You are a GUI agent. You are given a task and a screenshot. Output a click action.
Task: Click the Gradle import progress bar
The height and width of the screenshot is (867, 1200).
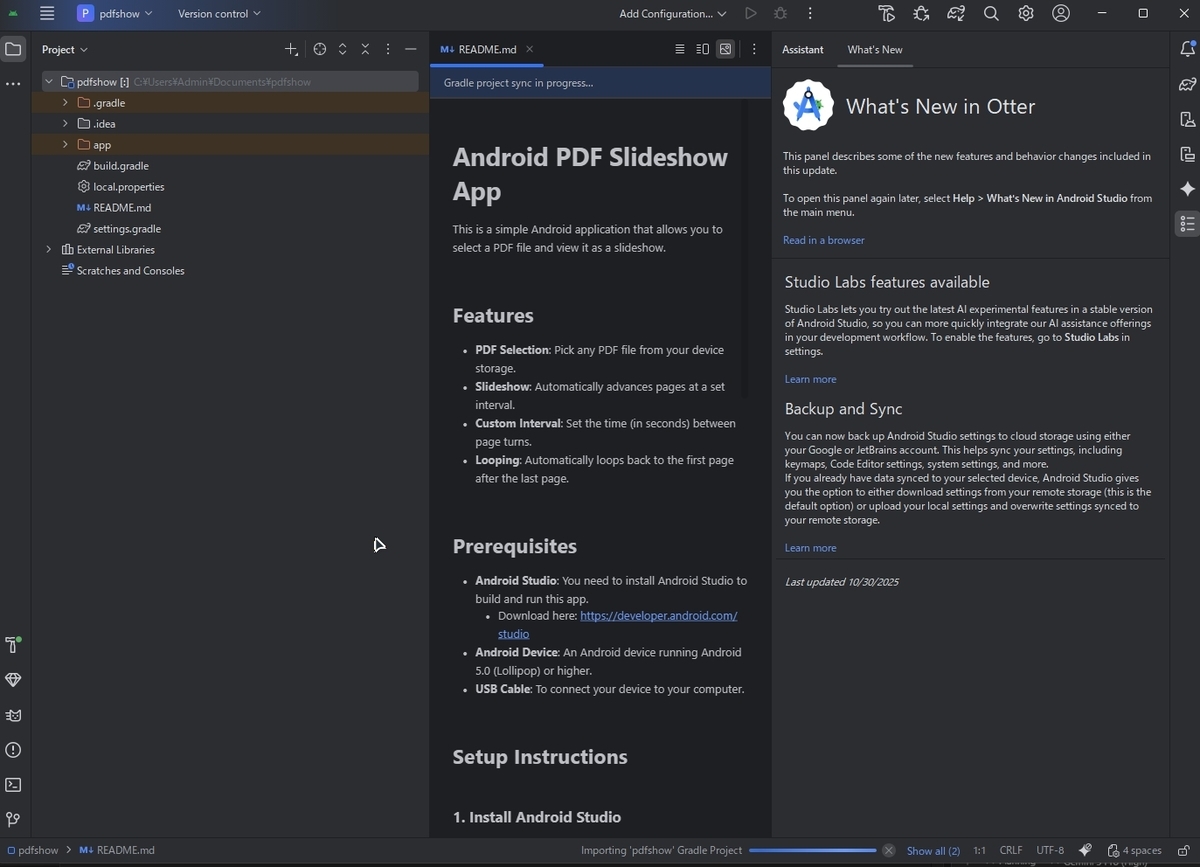[812, 851]
